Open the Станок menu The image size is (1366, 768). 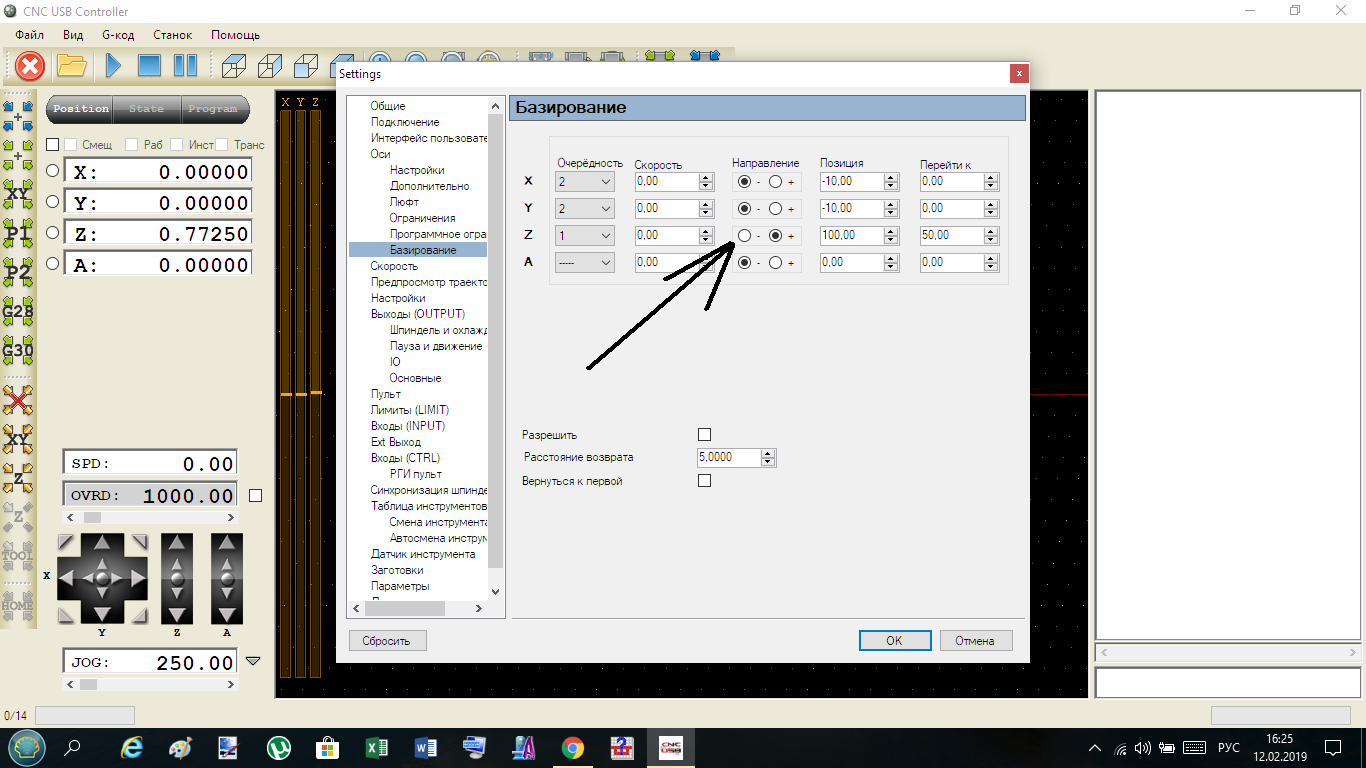tap(172, 35)
